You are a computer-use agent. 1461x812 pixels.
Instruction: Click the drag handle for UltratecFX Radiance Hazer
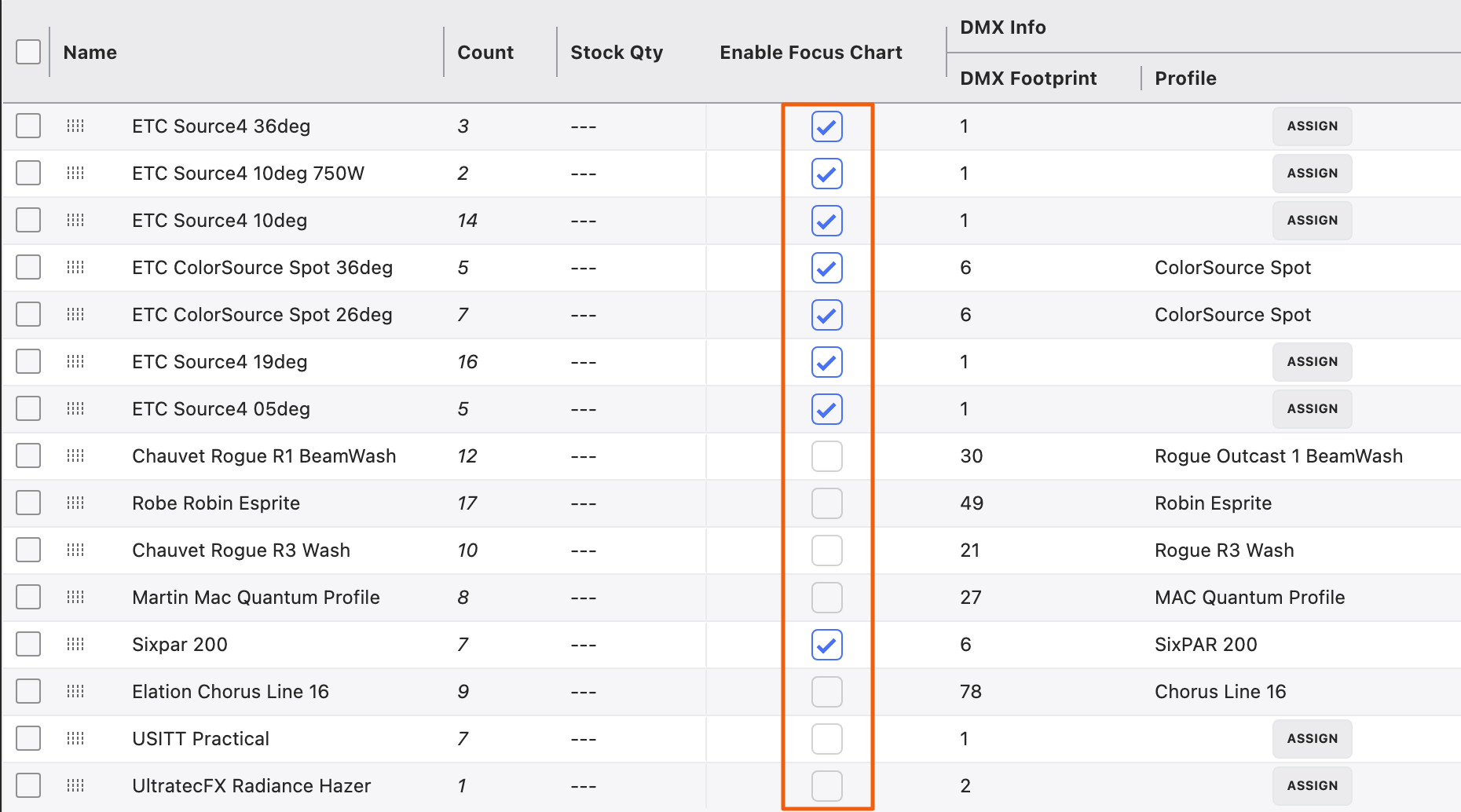(75, 786)
